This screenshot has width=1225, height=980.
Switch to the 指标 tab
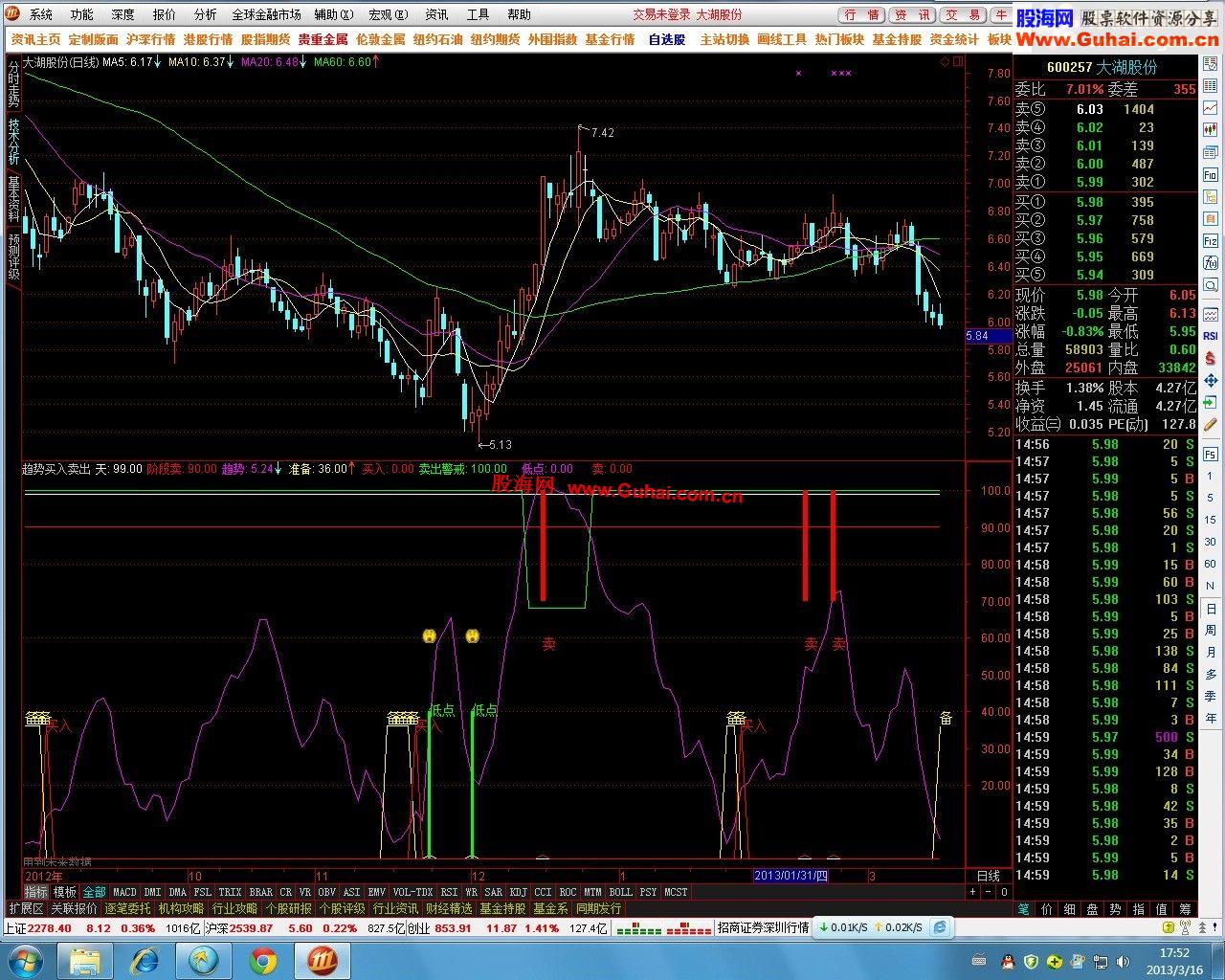(x=36, y=892)
